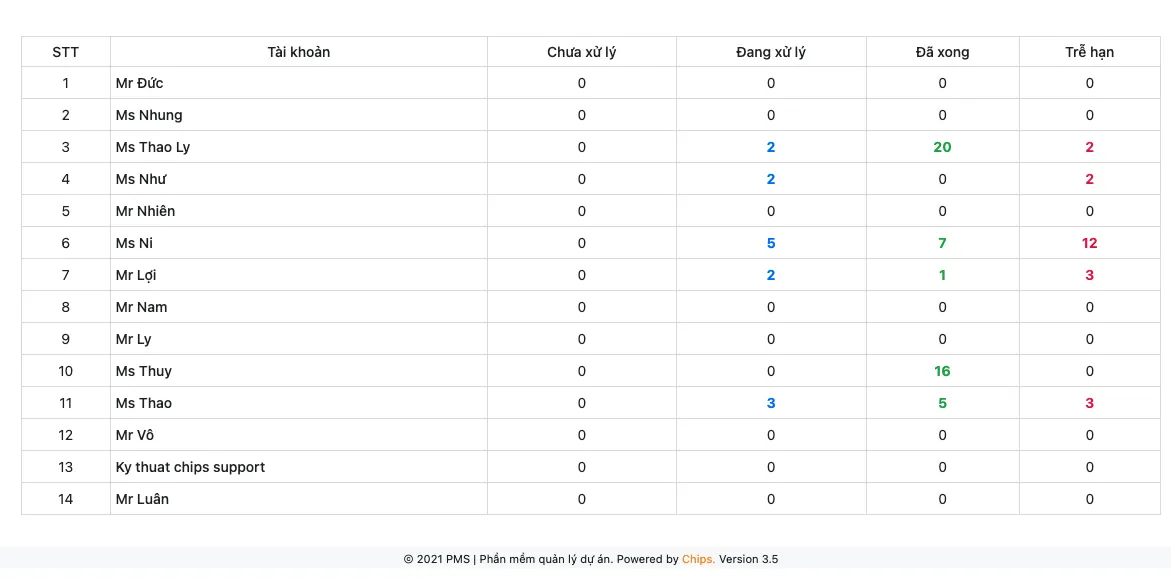Open Ms Thao Ly's done count 20

tap(942, 147)
